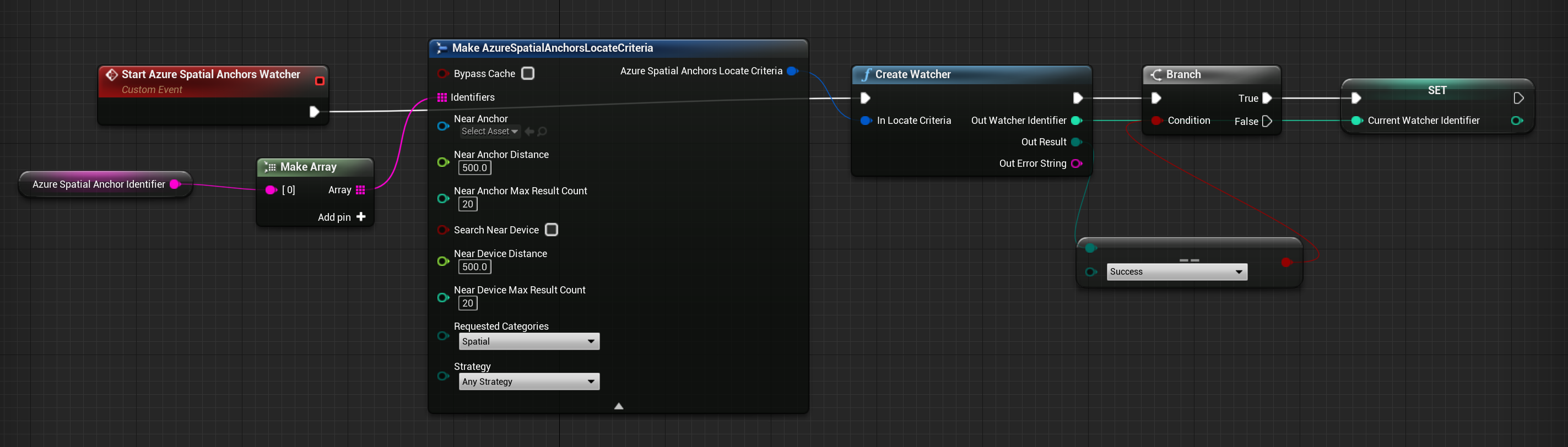
Task: Click the Make Array output Array pin
Action: [x=360, y=190]
